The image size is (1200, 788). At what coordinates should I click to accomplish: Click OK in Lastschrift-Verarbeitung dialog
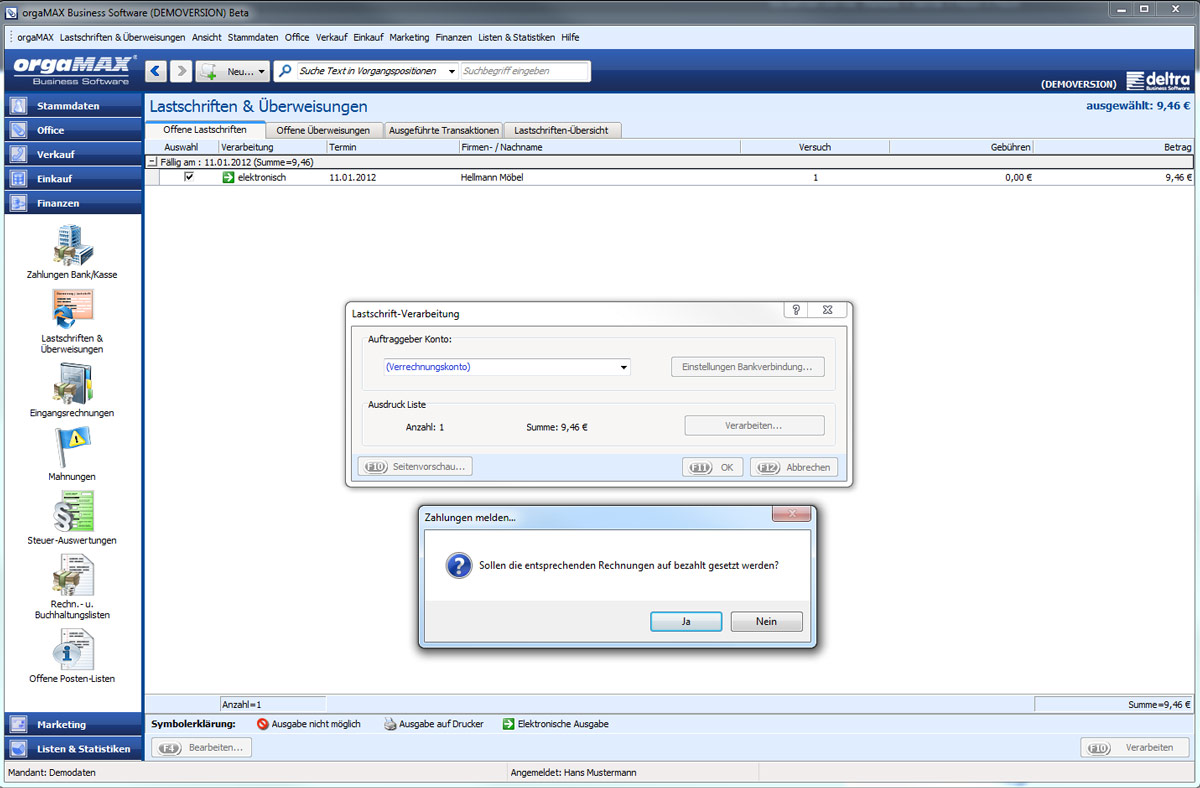coord(712,467)
